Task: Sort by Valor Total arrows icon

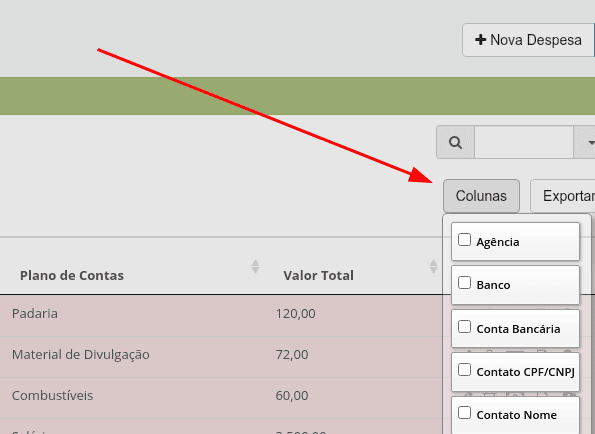Action: coord(433,267)
